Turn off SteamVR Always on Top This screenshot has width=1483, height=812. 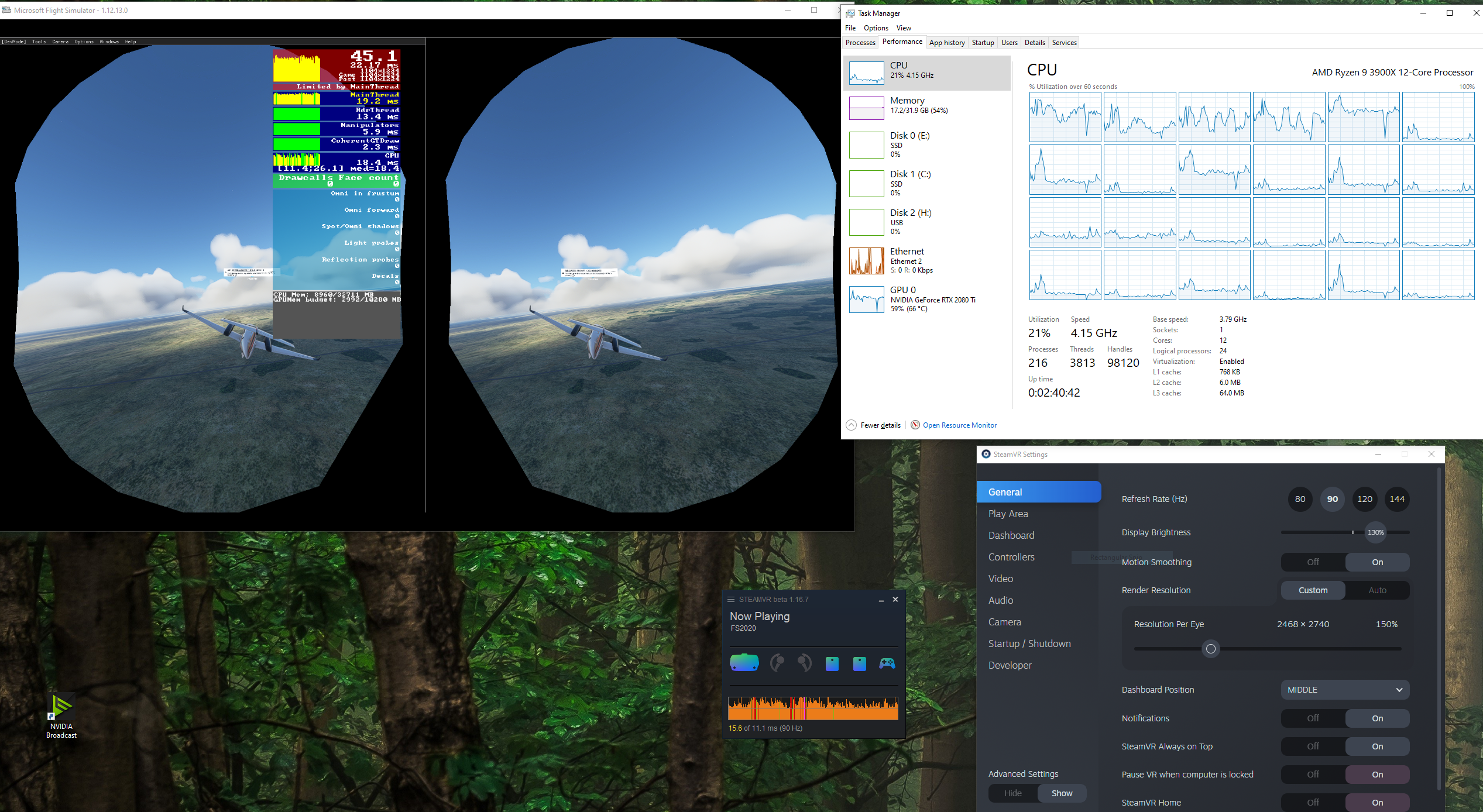1313,746
